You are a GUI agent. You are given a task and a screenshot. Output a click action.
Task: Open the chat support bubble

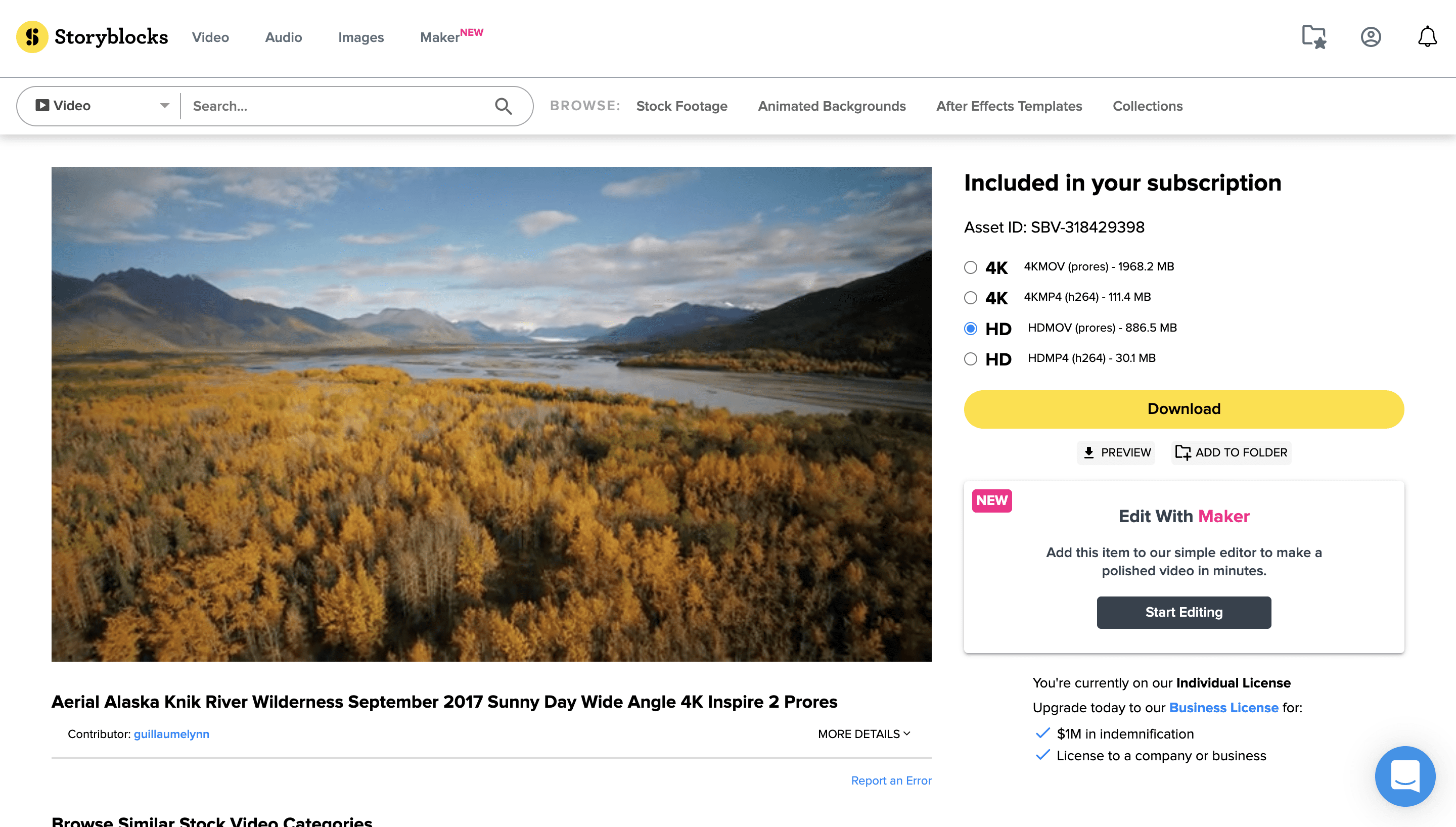pos(1405,776)
